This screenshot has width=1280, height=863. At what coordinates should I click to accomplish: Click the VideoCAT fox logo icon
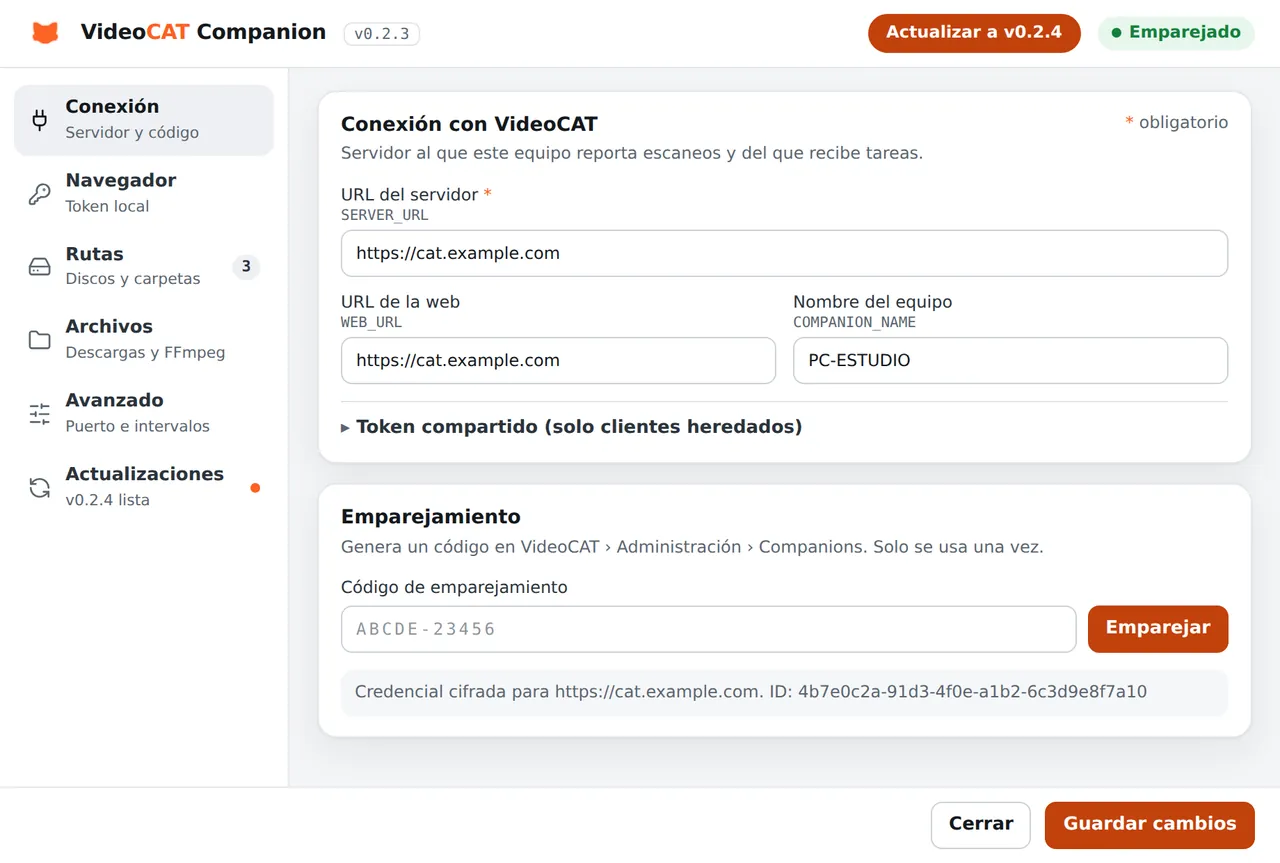tap(45, 33)
